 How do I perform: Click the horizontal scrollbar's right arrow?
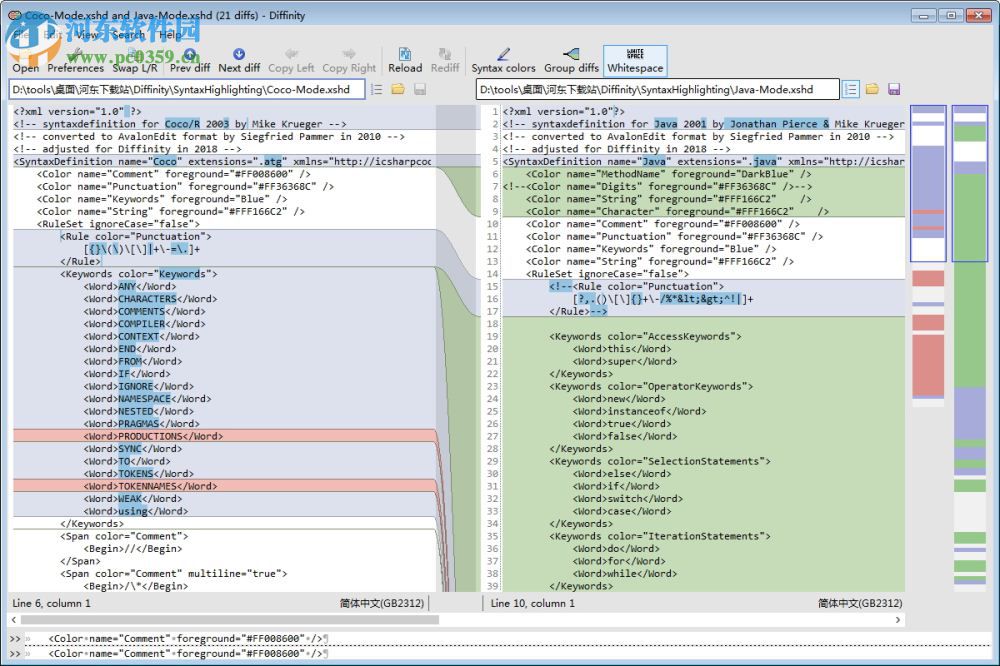(x=900, y=620)
